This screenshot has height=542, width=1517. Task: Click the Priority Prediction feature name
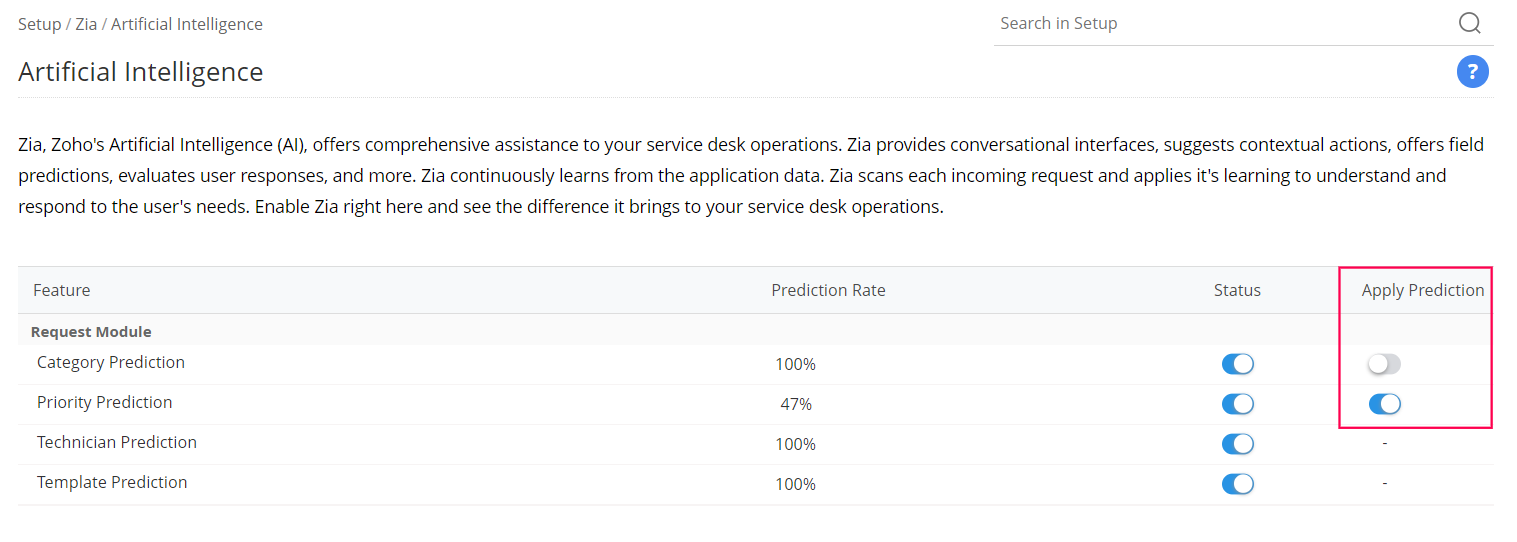[105, 402]
